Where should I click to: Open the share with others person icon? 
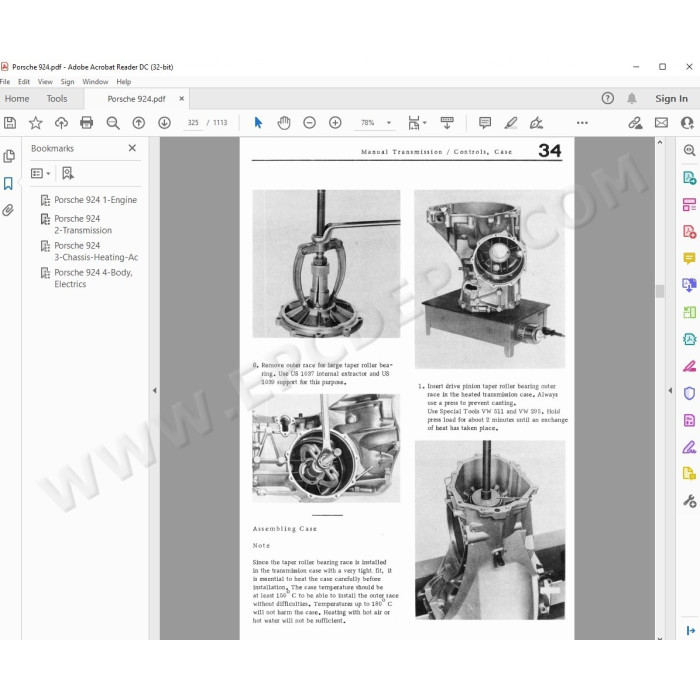coord(687,123)
